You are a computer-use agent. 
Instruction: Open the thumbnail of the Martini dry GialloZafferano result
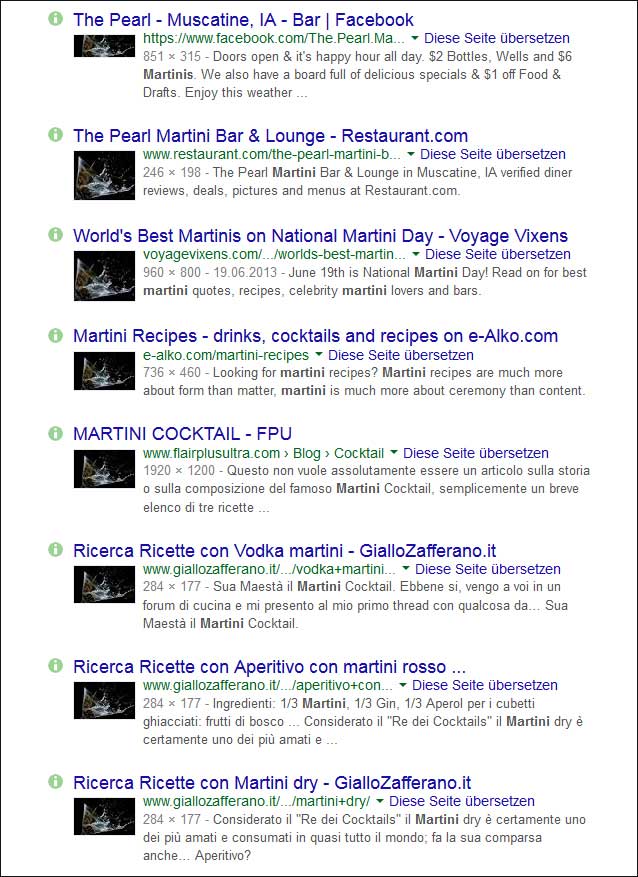pos(105,817)
